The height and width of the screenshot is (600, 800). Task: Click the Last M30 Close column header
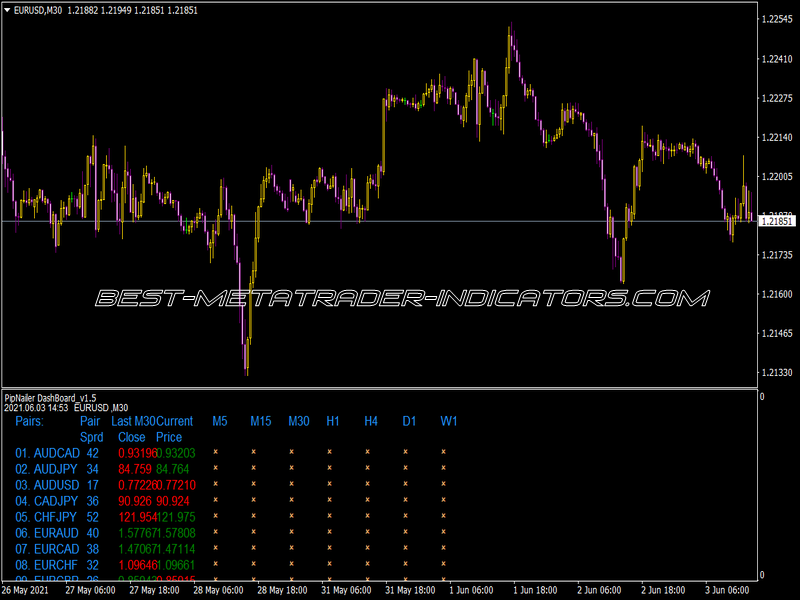(133, 429)
